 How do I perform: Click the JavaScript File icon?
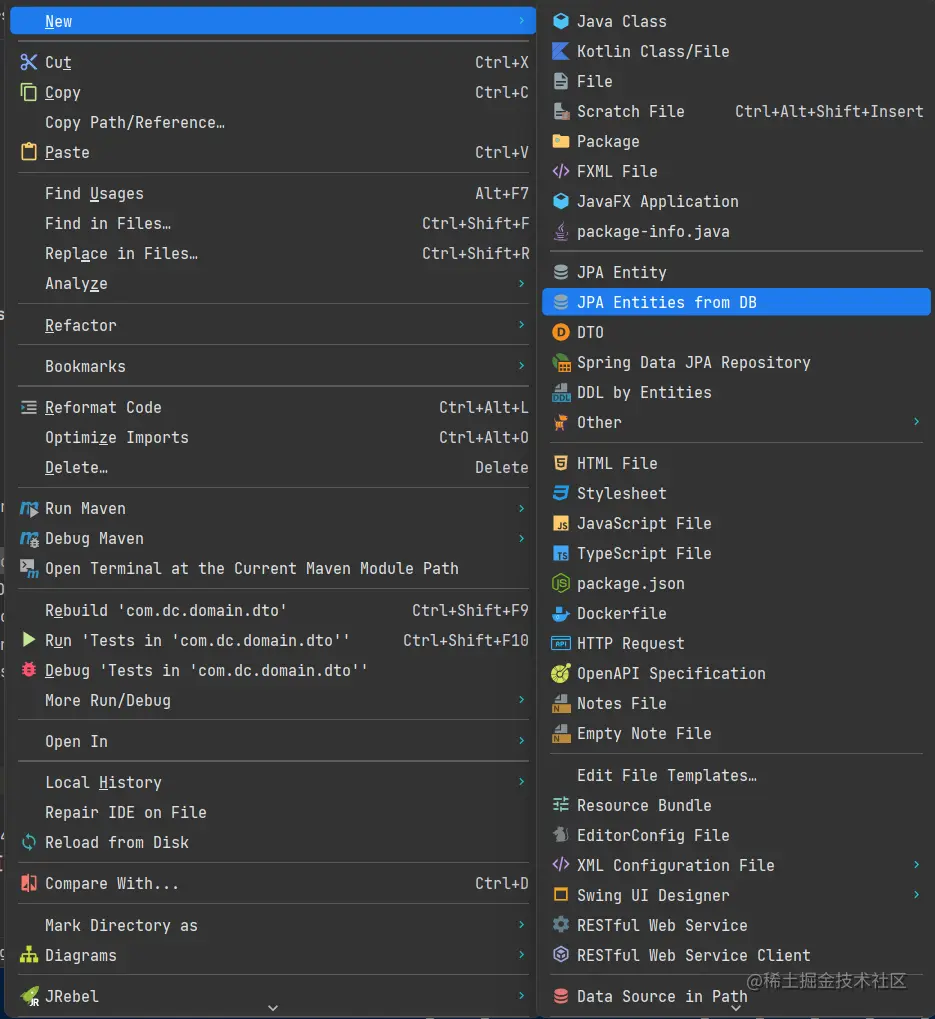[560, 523]
